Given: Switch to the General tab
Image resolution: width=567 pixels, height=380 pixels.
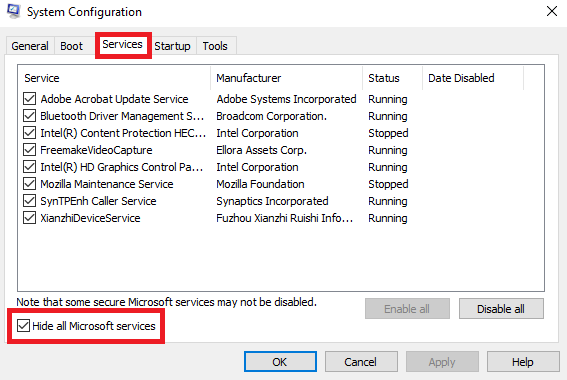Looking at the screenshot, I should [x=30, y=46].
